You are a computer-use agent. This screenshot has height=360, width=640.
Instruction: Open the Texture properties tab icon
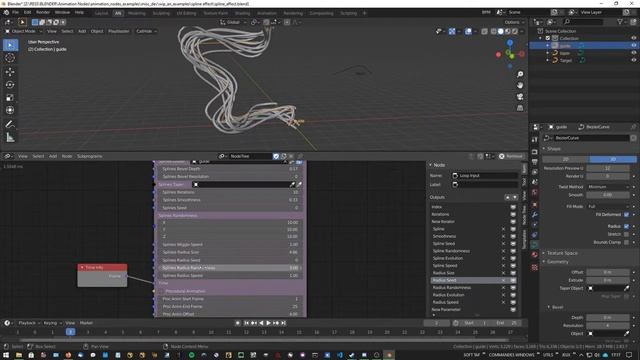(535, 267)
